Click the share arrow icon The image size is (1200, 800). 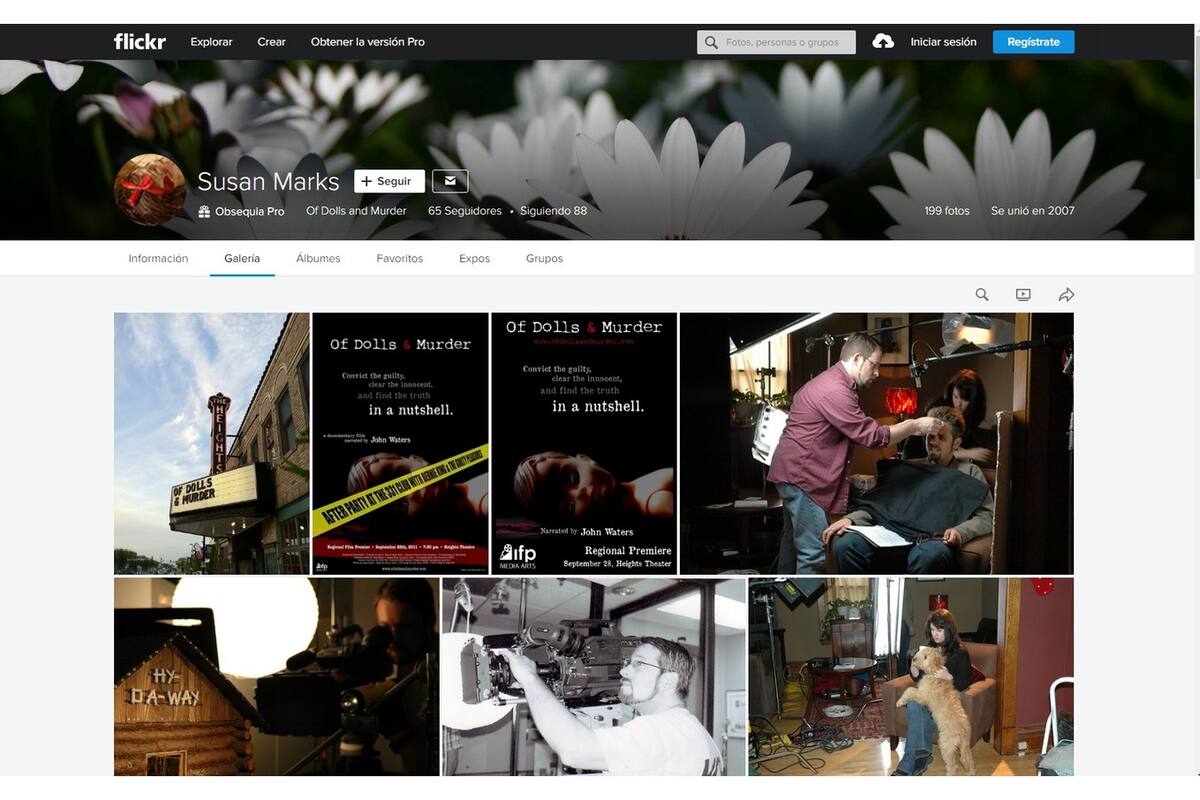click(1066, 295)
